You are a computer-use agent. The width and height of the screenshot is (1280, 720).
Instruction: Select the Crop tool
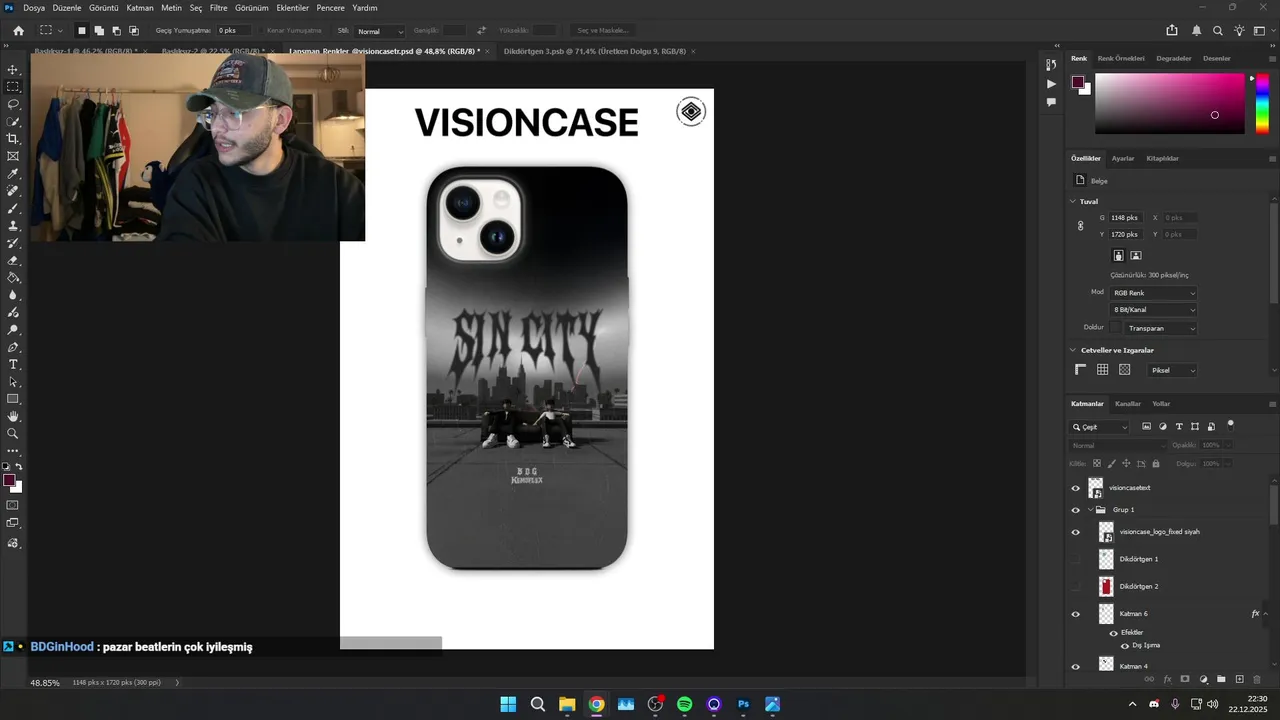pyautogui.click(x=13, y=139)
